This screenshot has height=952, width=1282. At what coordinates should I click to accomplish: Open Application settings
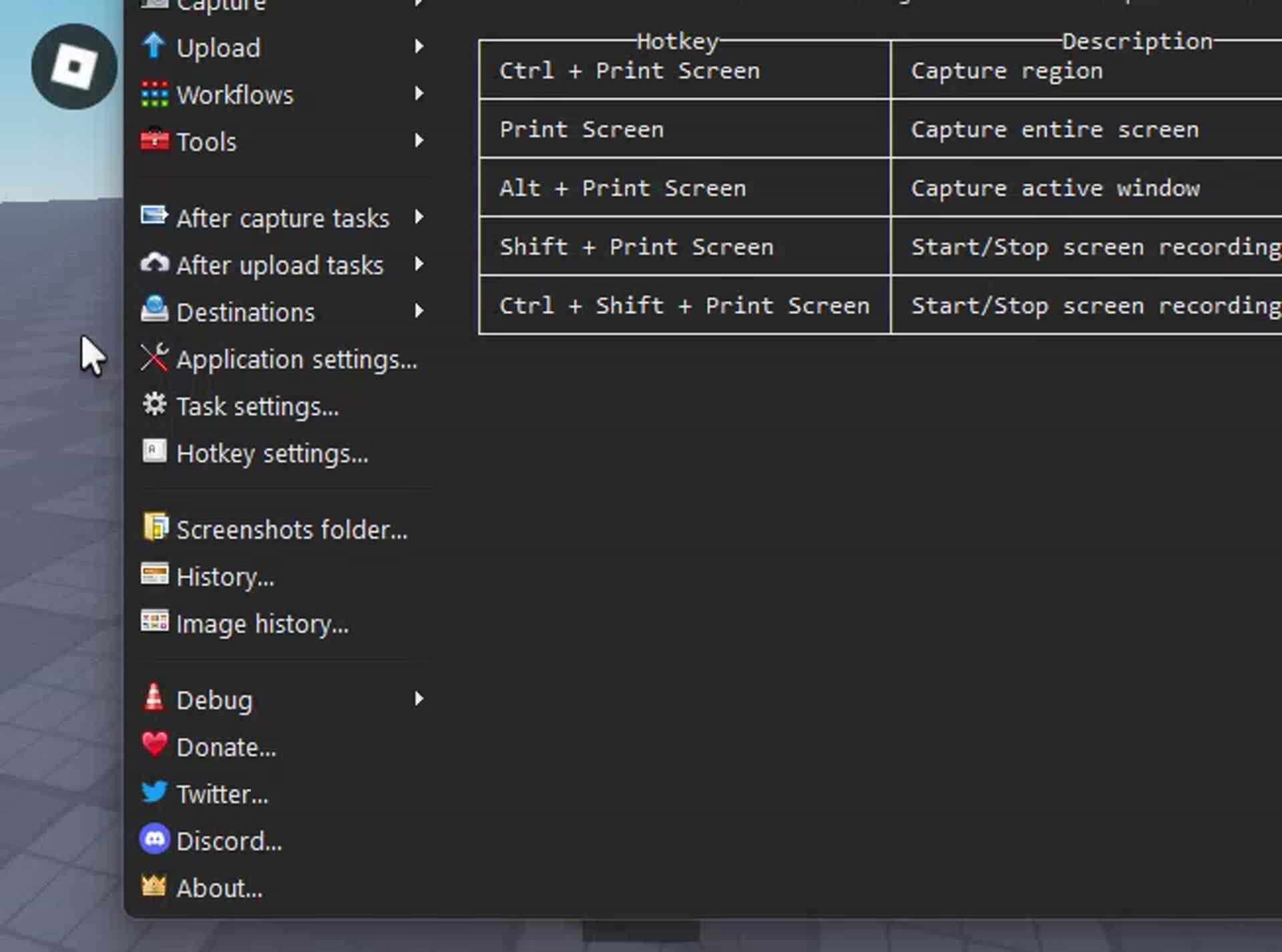tap(296, 360)
